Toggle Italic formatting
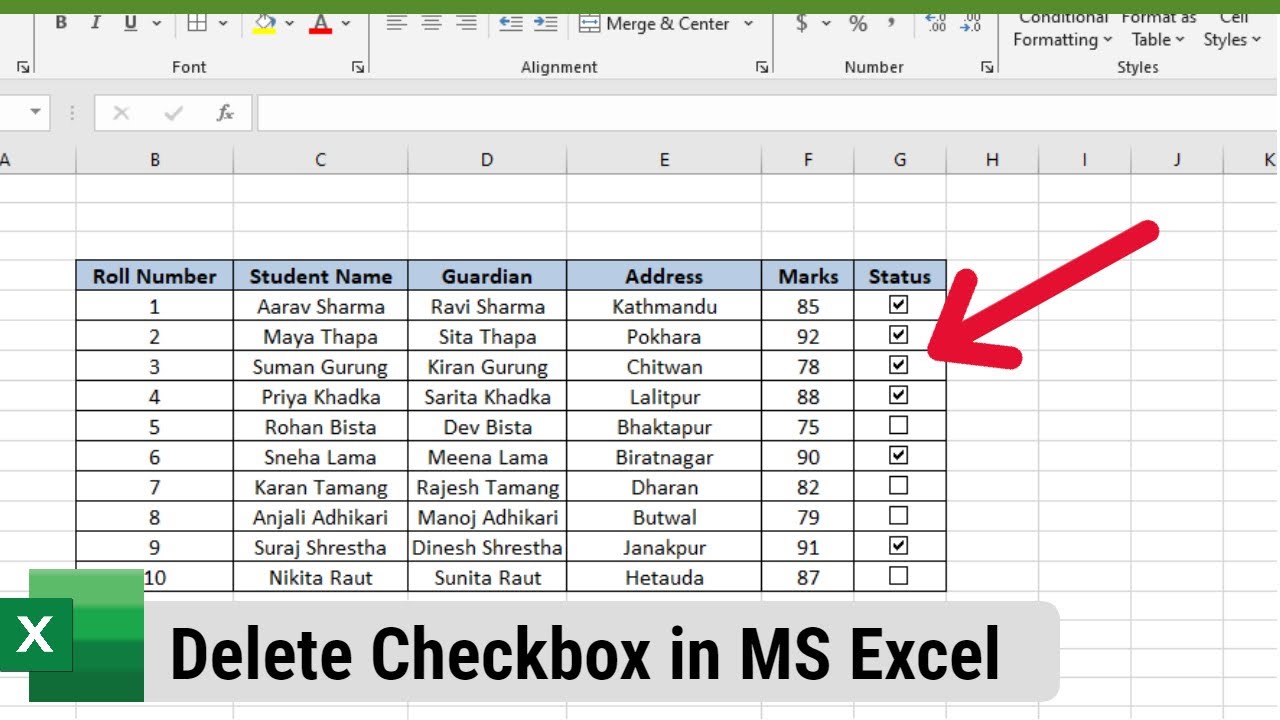Viewport: 1280px width, 720px height. point(96,22)
